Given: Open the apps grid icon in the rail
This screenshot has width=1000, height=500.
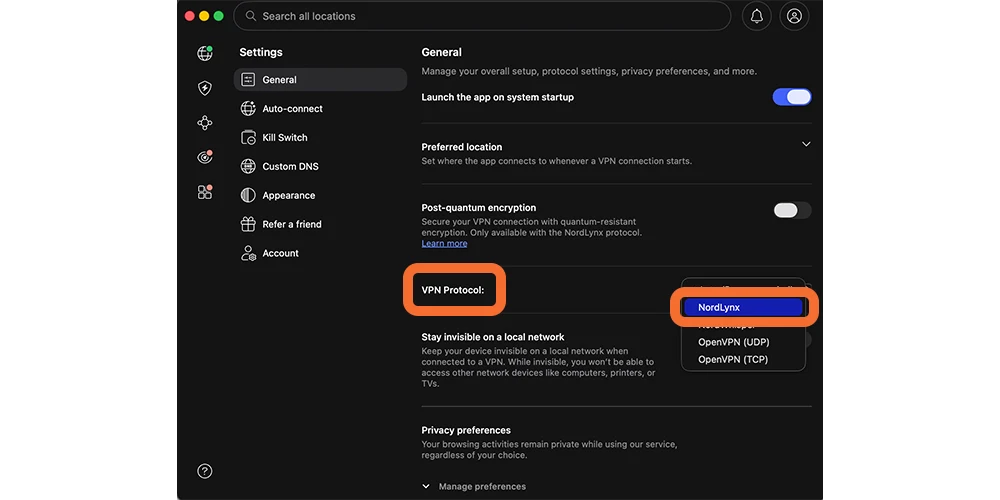Looking at the screenshot, I should (x=205, y=192).
